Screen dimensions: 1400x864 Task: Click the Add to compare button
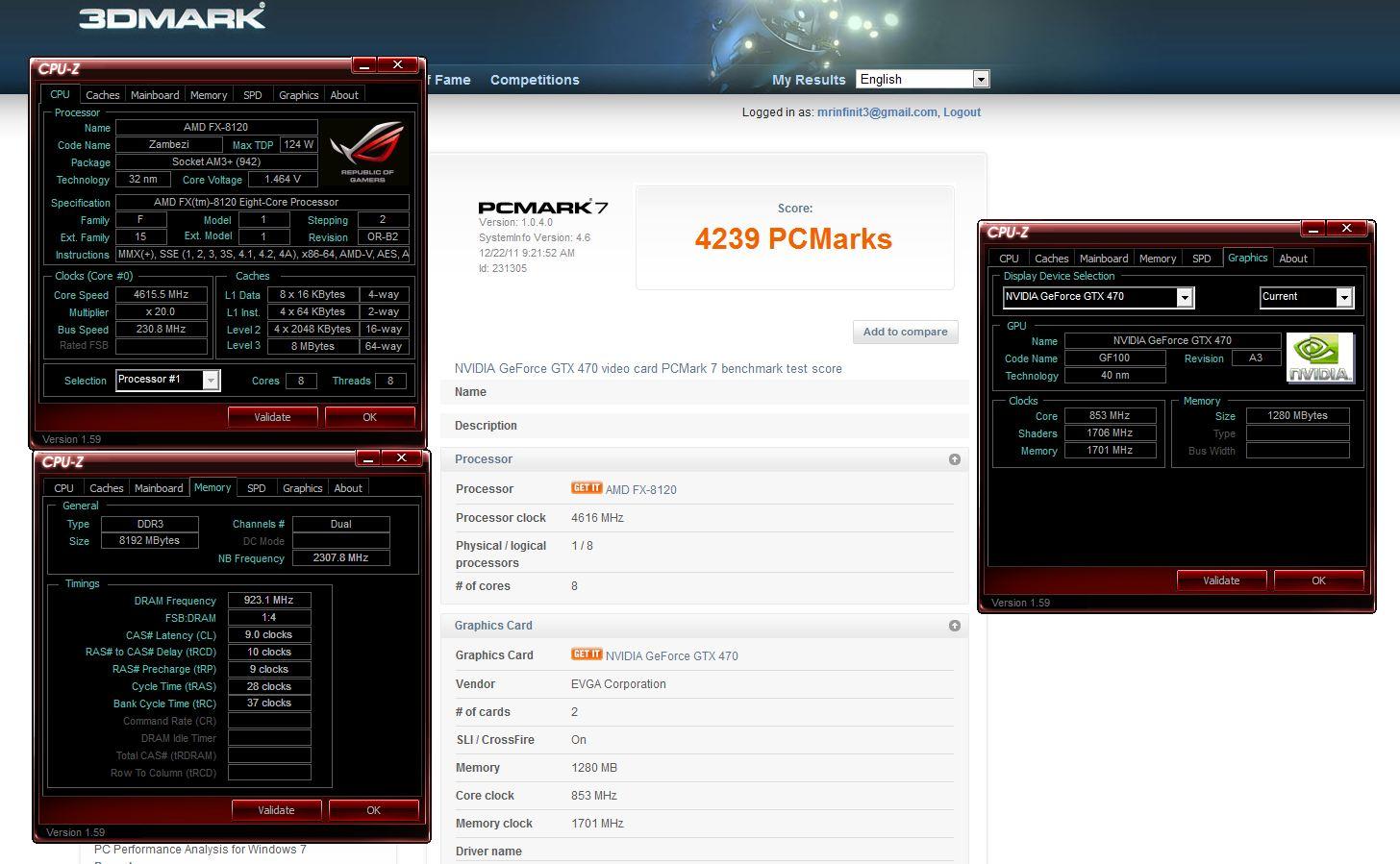coord(905,332)
